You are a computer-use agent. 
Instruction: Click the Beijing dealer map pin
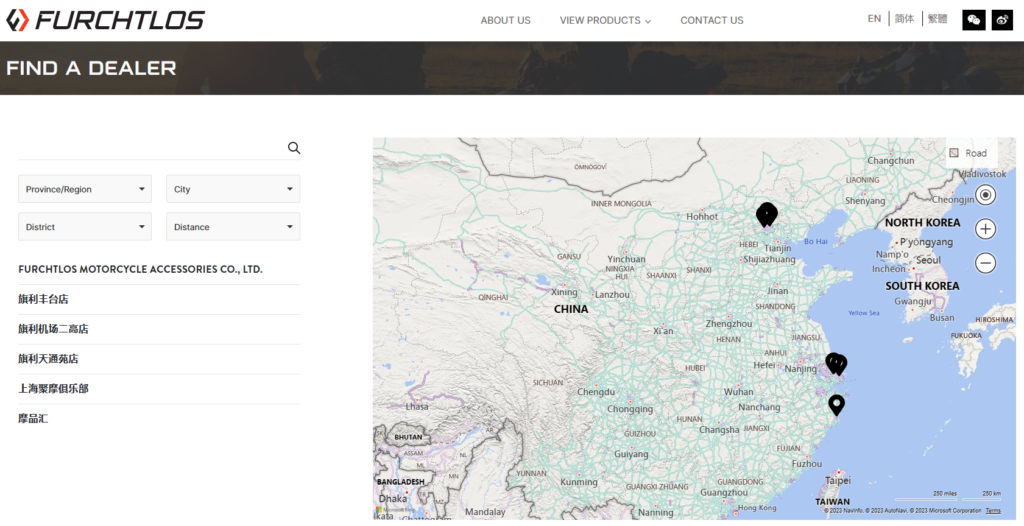point(767,214)
